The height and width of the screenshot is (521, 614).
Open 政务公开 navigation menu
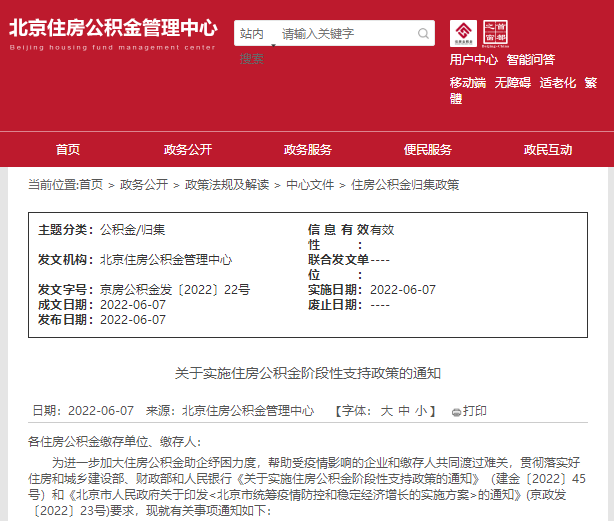pos(188,149)
